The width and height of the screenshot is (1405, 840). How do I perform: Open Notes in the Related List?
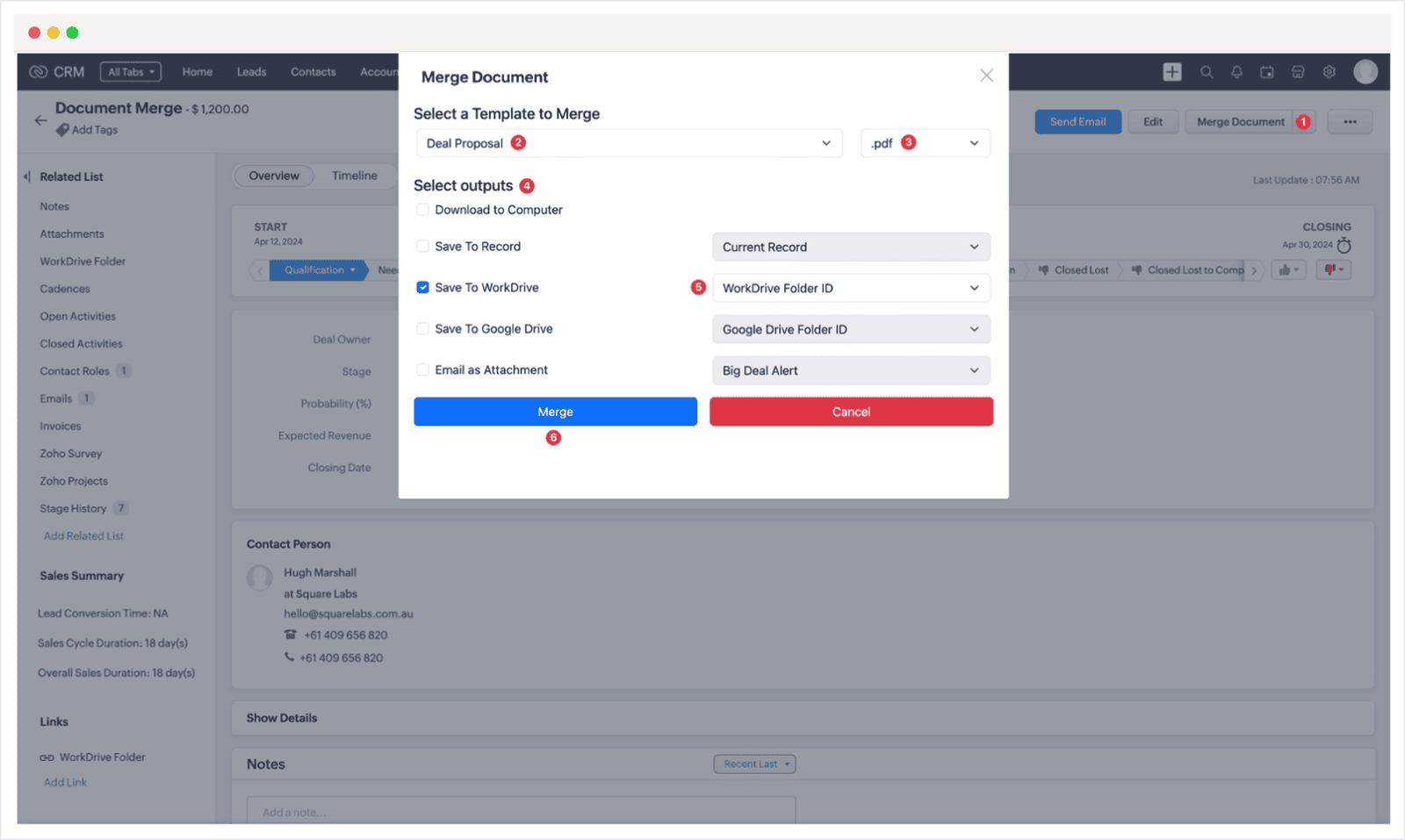[x=54, y=206]
